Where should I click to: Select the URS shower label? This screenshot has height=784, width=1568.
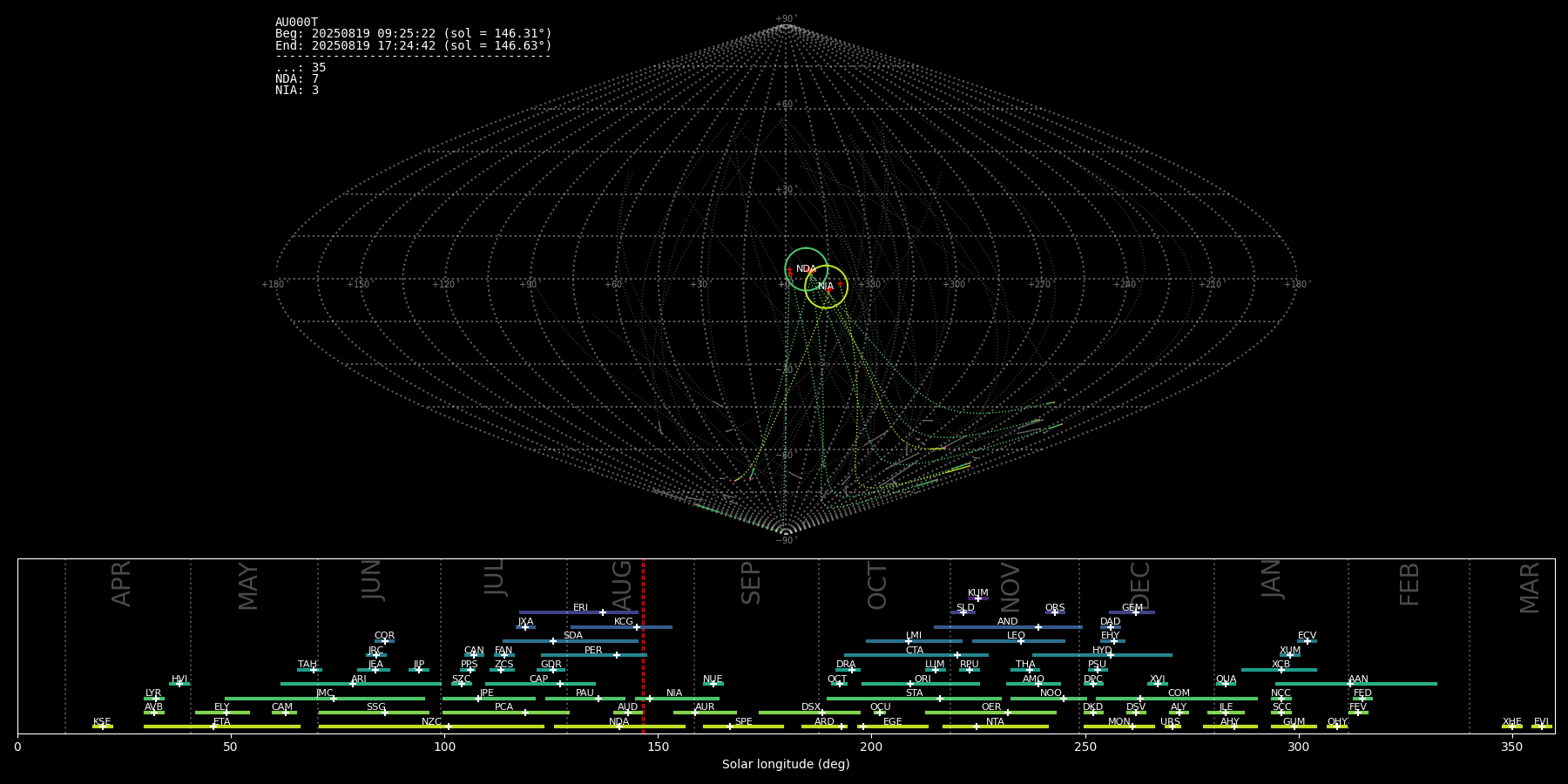[1170, 722]
